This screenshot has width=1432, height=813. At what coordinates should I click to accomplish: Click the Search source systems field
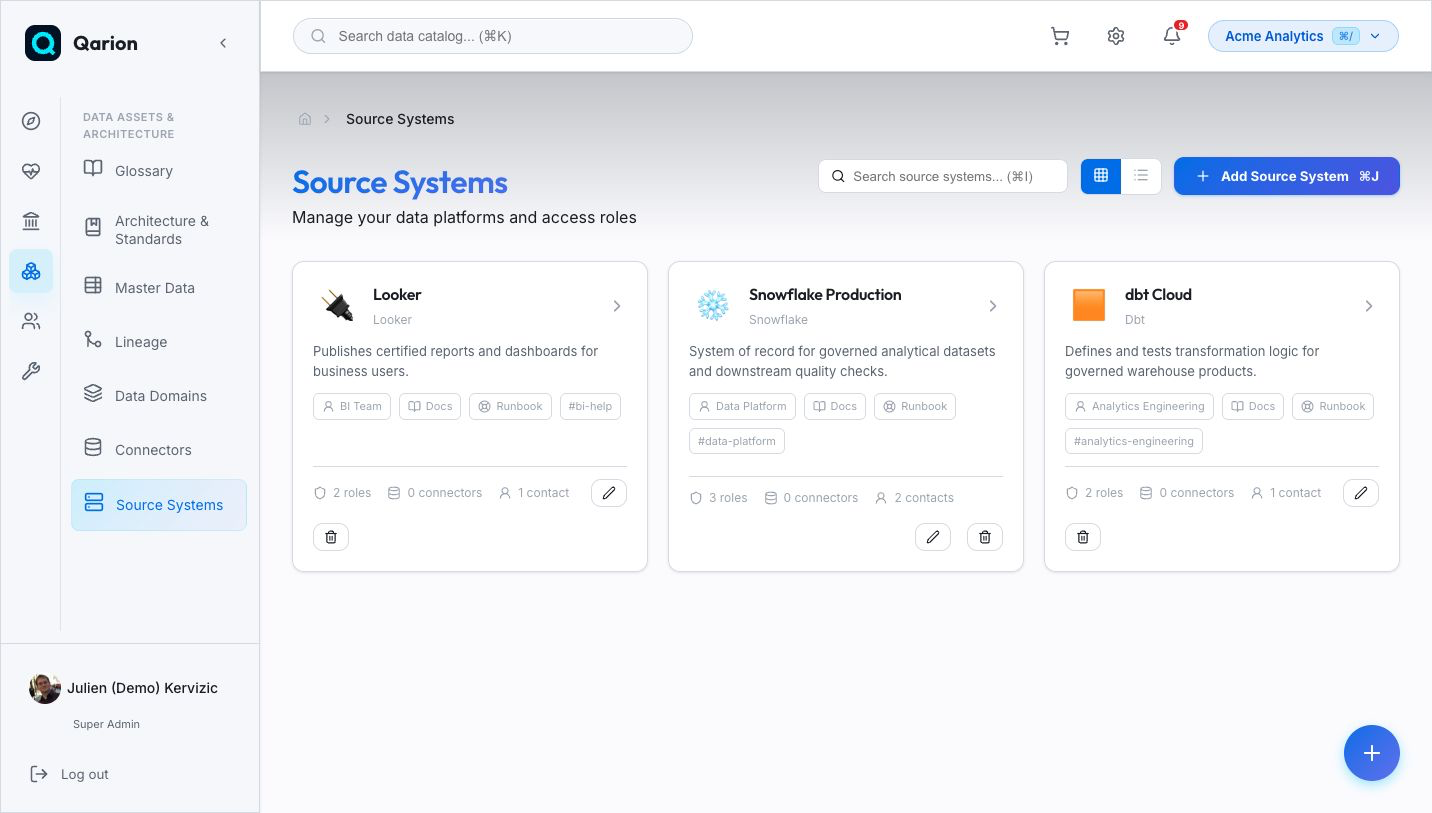[x=943, y=176]
